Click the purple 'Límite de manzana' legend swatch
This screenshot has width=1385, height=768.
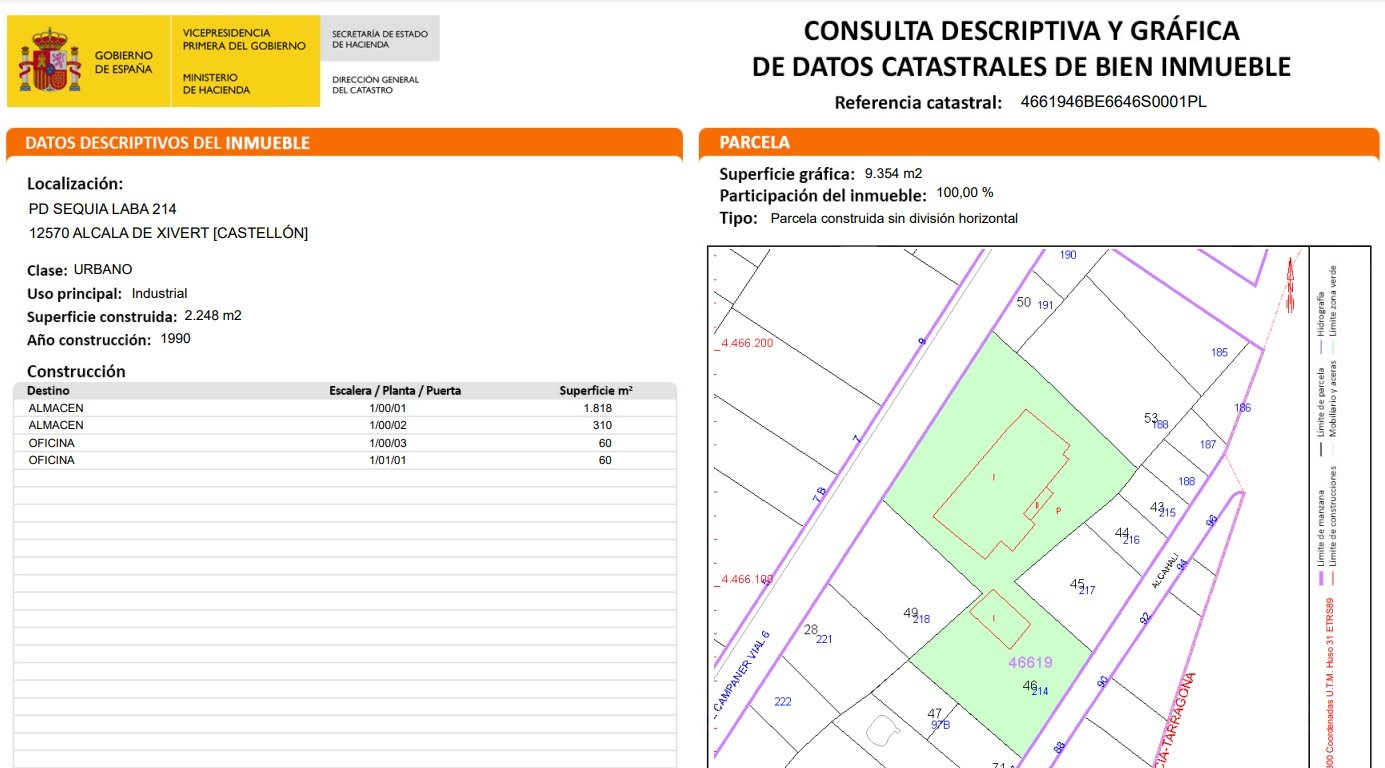(1322, 578)
